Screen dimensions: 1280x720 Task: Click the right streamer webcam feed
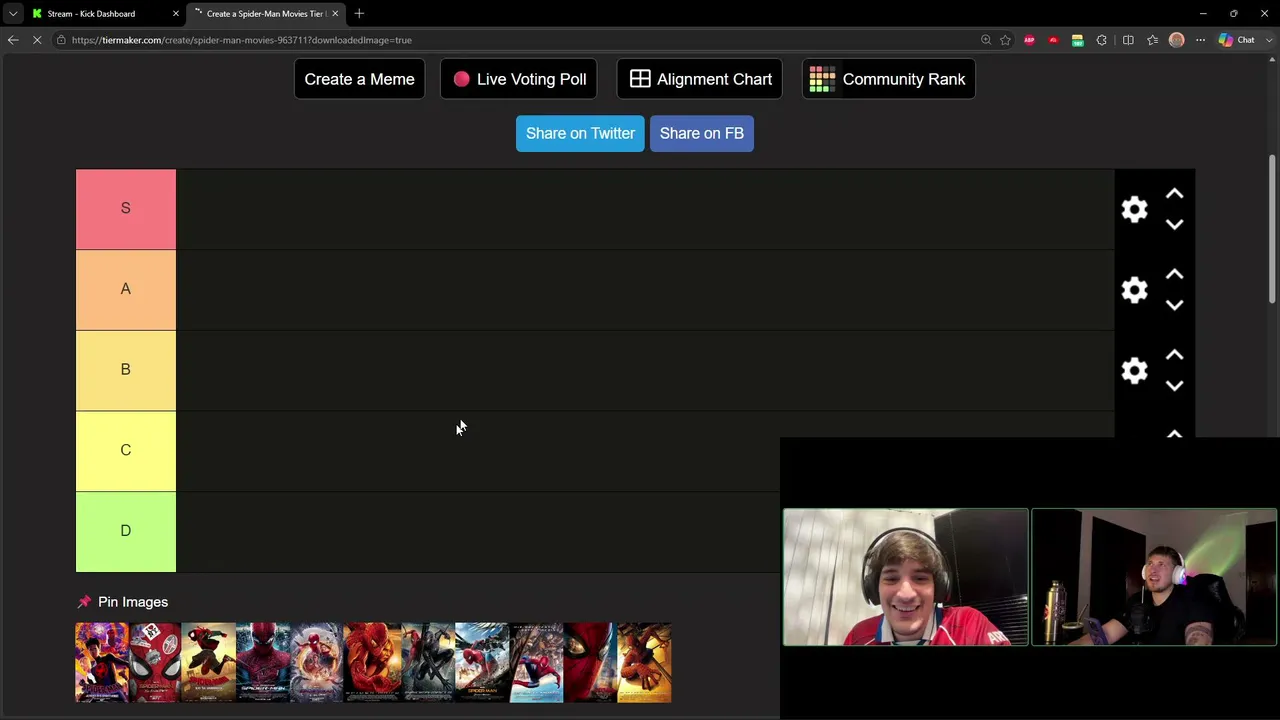point(1154,577)
